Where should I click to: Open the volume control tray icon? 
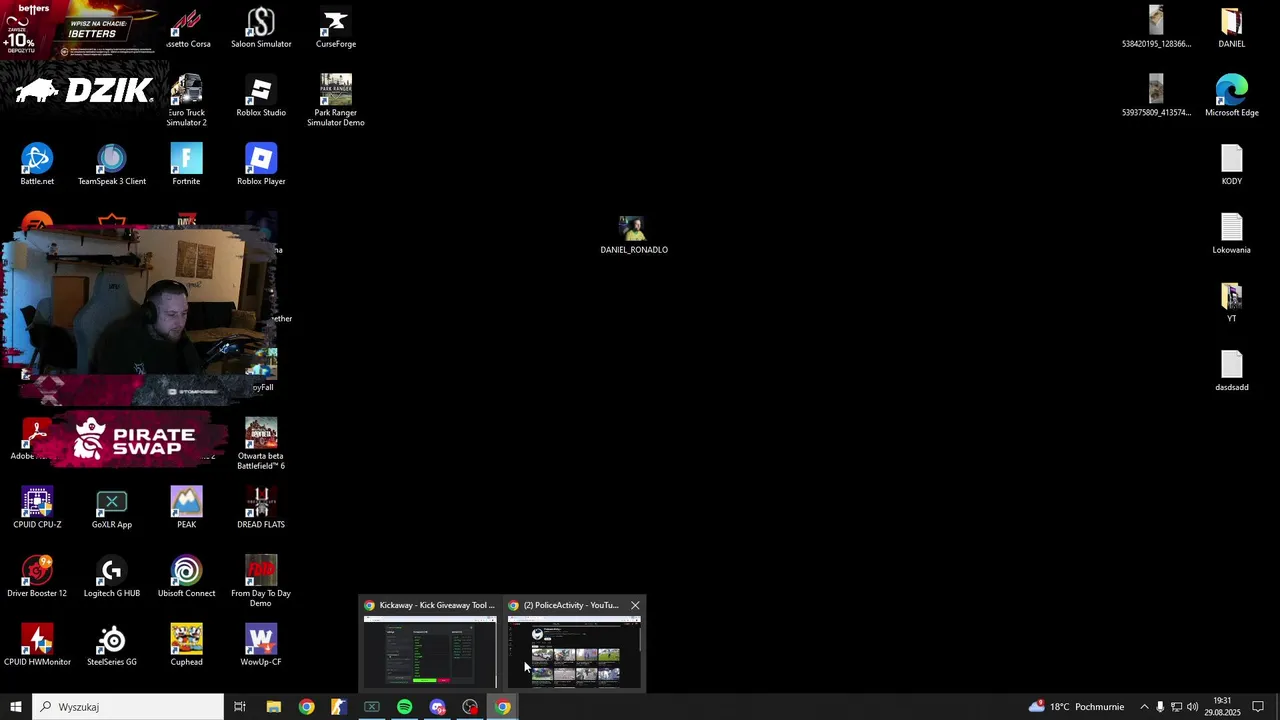1192,707
